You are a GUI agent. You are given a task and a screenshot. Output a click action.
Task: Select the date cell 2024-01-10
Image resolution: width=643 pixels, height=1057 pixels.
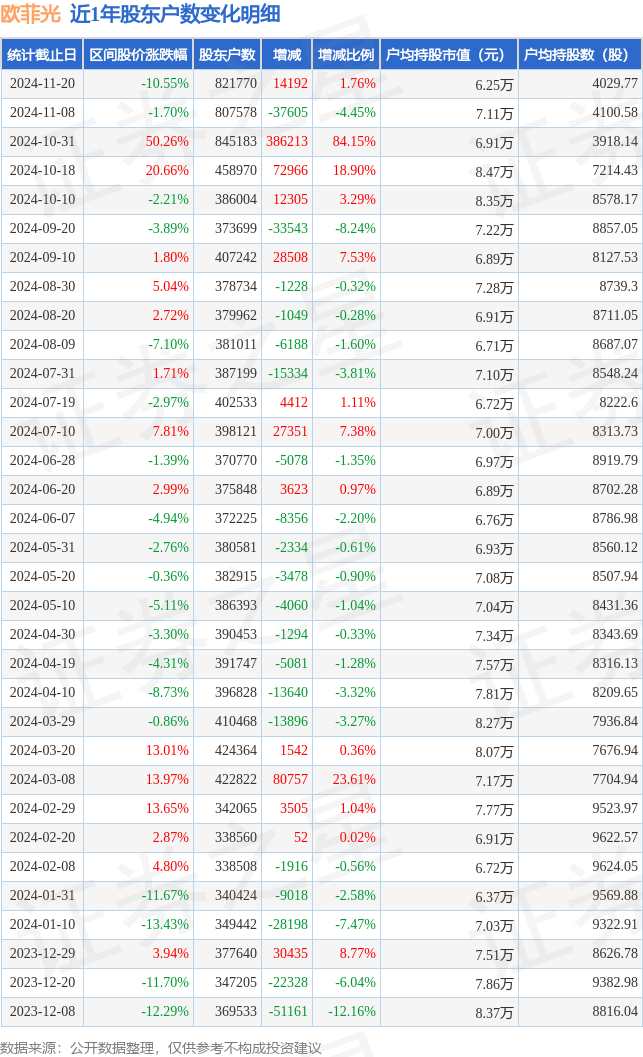tap(42, 924)
